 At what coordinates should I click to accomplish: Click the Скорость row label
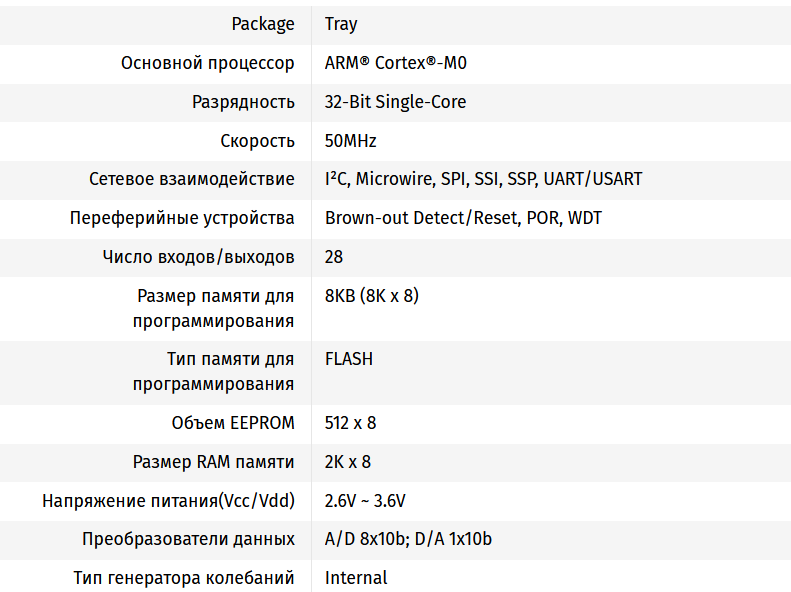257,141
